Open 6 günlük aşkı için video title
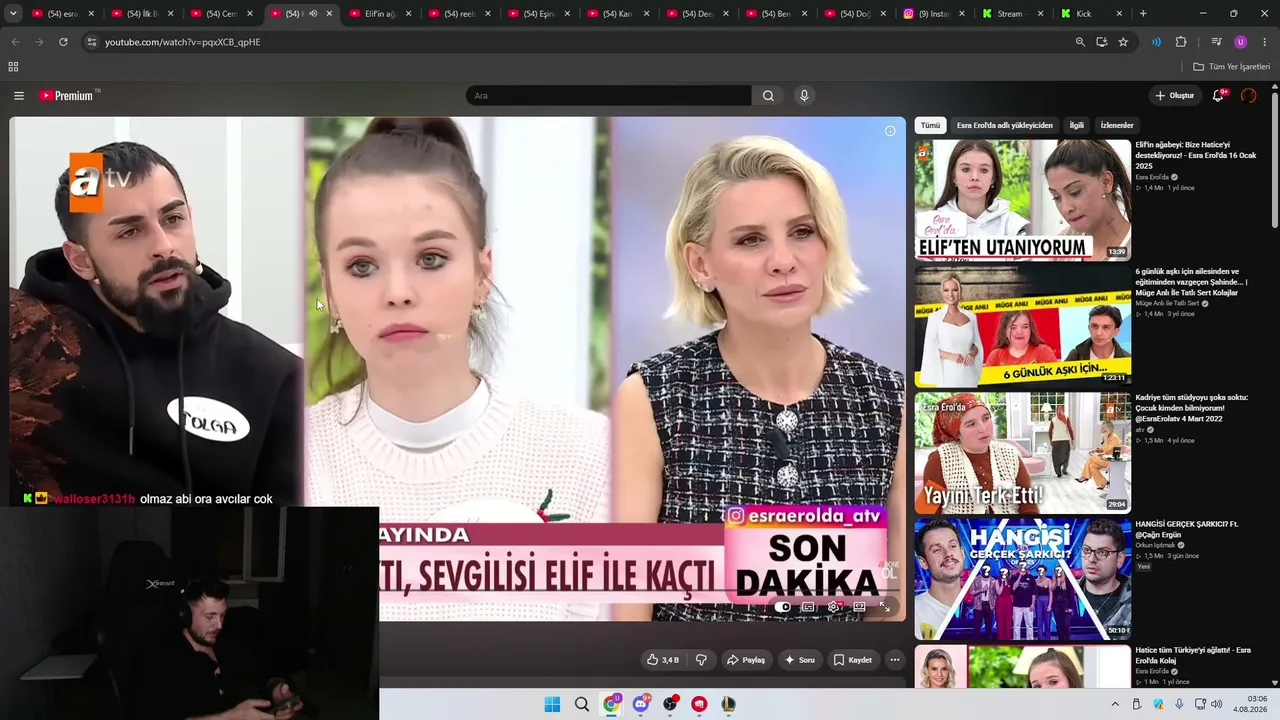Image resolution: width=1280 pixels, height=720 pixels. [1191, 282]
